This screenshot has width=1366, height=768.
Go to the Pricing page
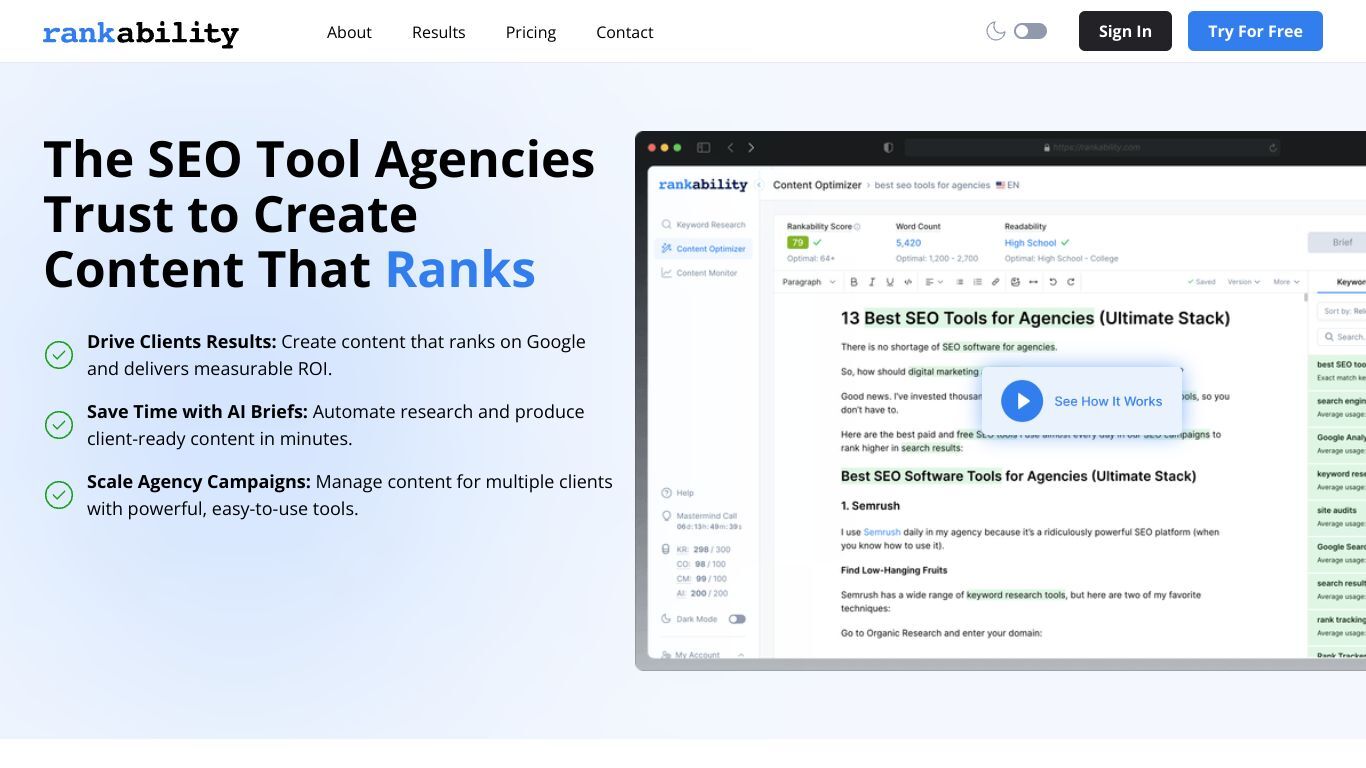click(531, 32)
